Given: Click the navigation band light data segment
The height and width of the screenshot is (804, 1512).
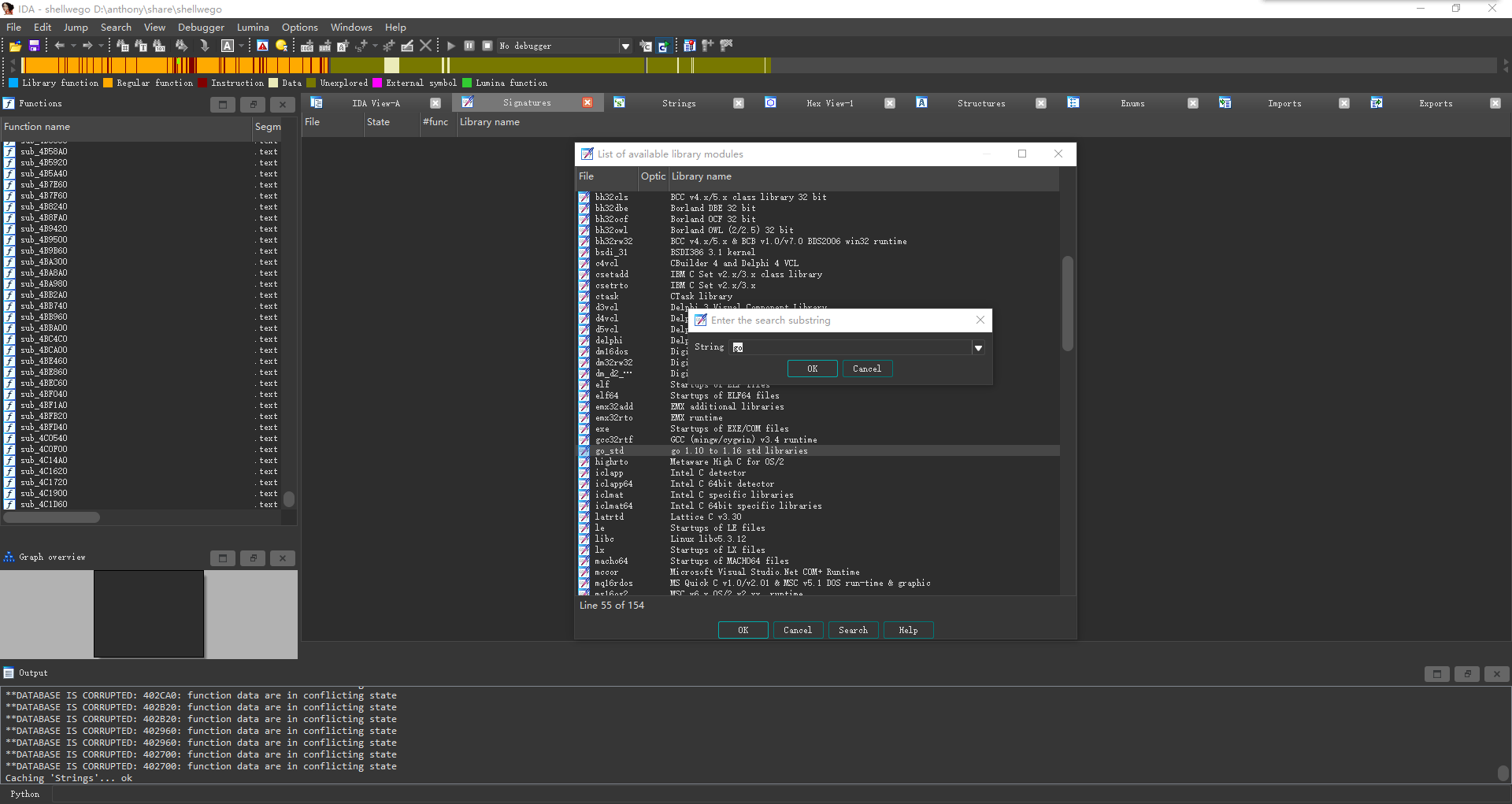Looking at the screenshot, I should [391, 65].
